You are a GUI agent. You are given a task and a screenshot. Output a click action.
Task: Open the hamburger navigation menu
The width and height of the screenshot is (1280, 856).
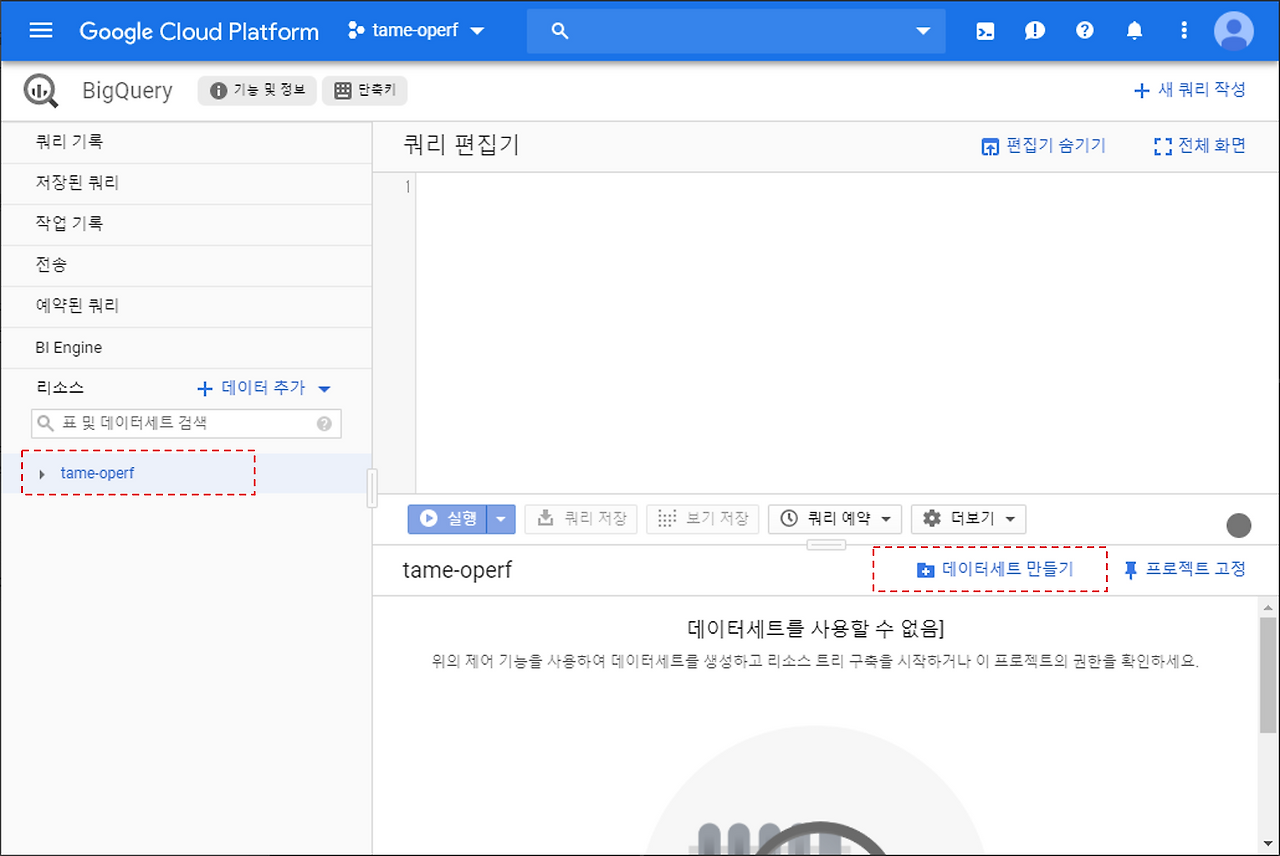41,30
